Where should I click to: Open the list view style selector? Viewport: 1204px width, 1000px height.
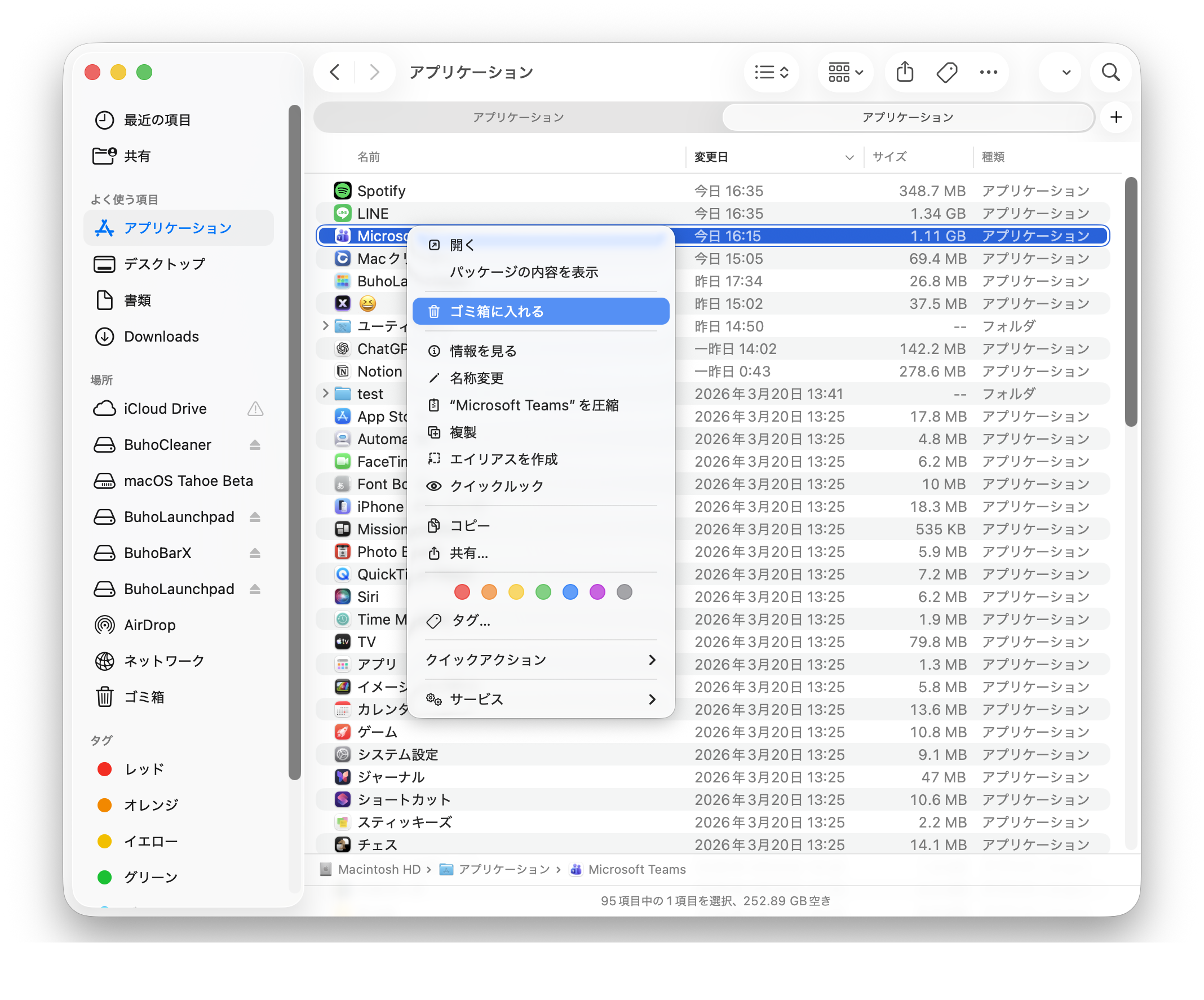(771, 72)
